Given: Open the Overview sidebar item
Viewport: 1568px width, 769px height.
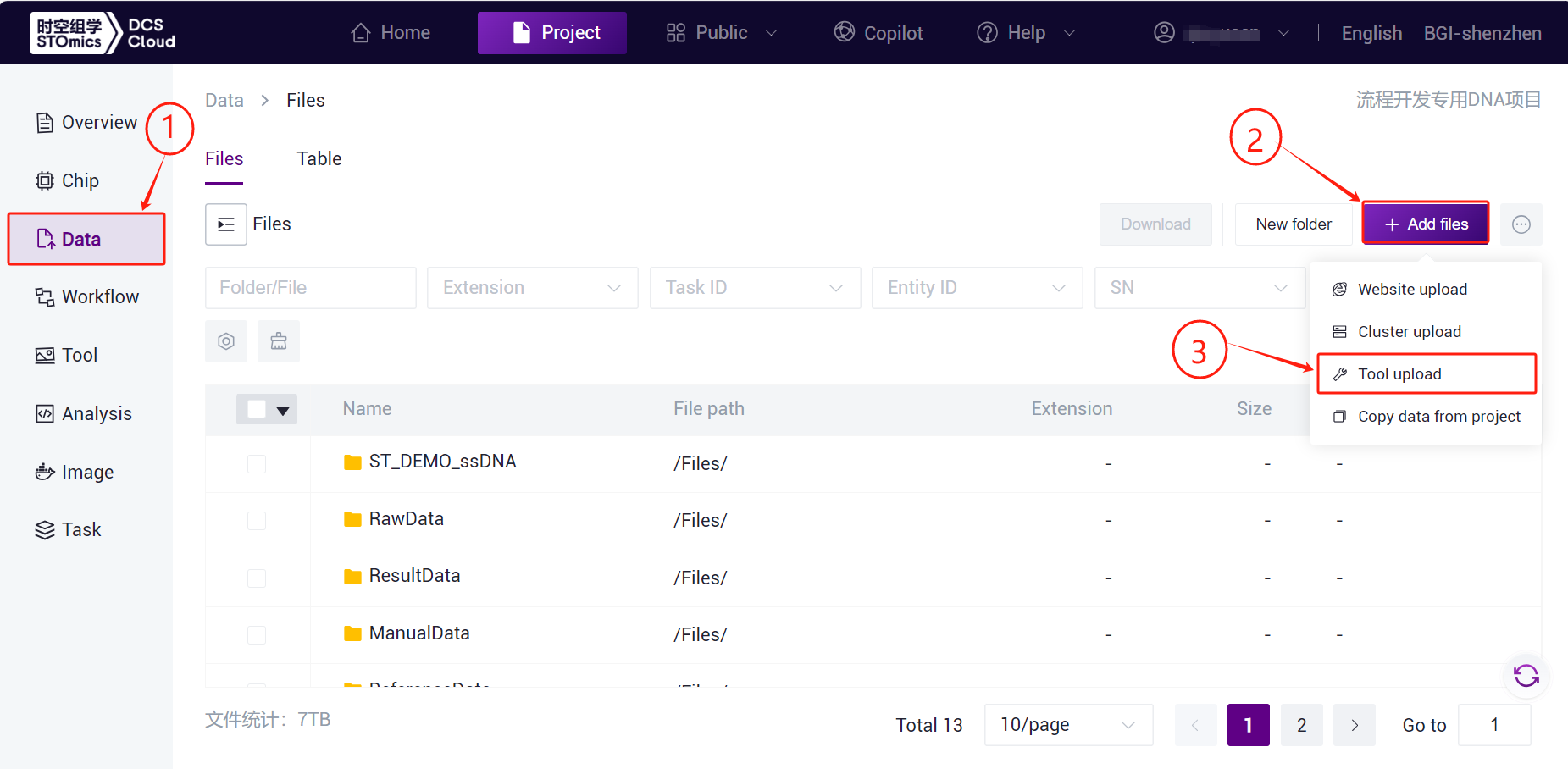Looking at the screenshot, I should click(86, 123).
